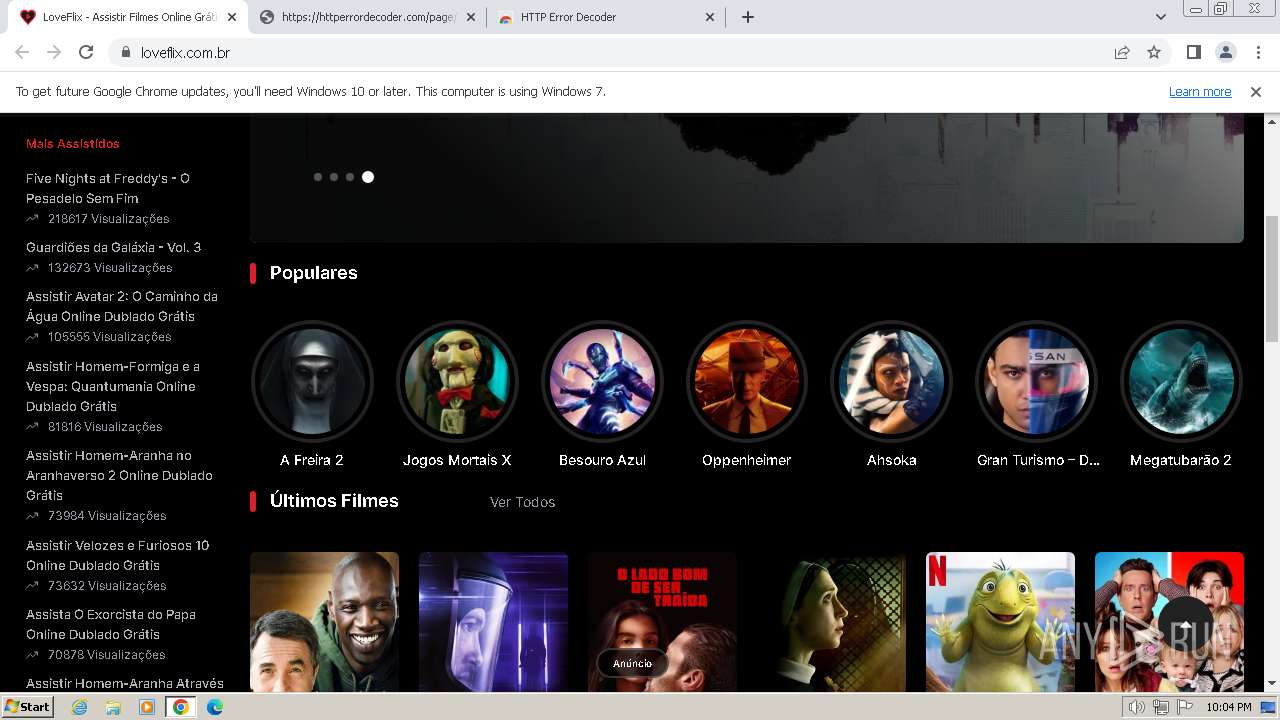
Task: Open a new browser tab
Action: [747, 17]
